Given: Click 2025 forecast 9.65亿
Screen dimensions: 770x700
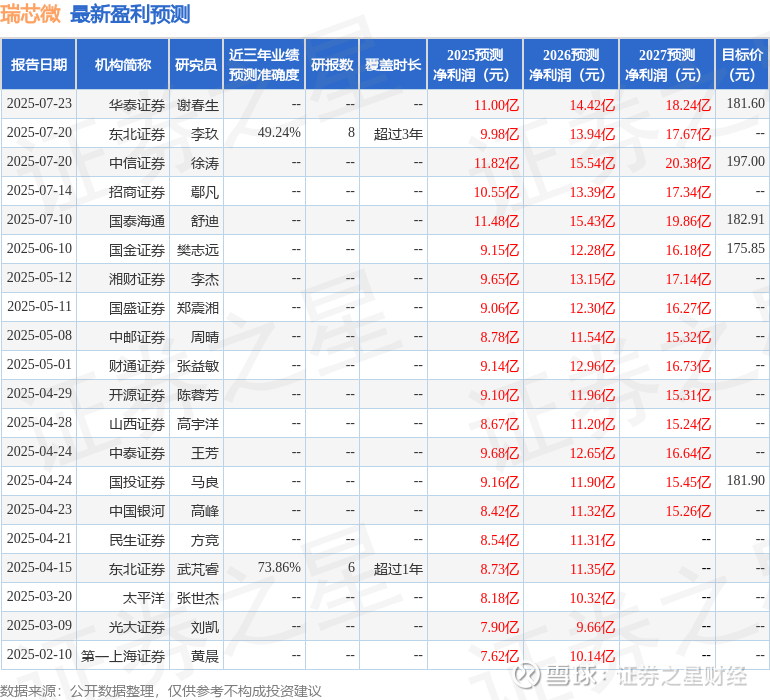Looking at the screenshot, I should click(x=499, y=279).
